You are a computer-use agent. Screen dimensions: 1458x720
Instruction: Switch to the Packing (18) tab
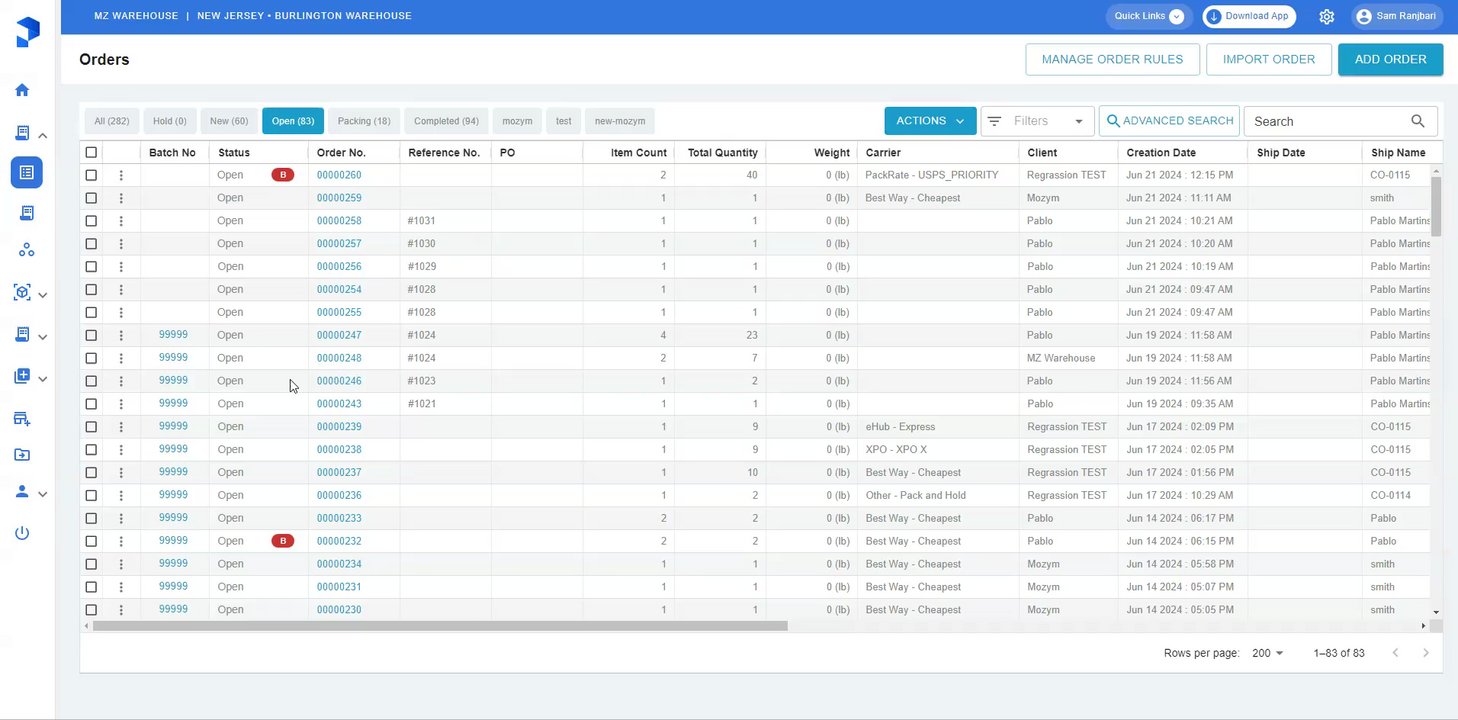click(x=364, y=121)
